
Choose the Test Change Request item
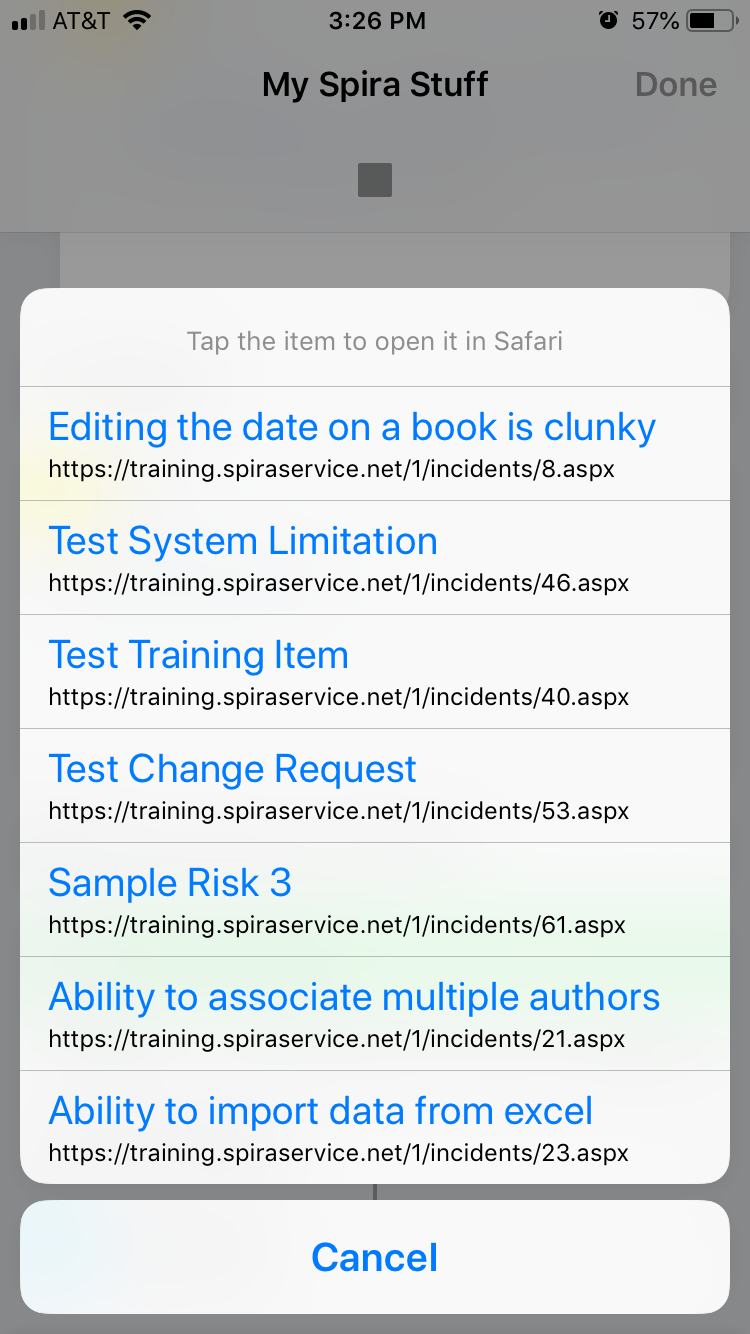pos(233,770)
